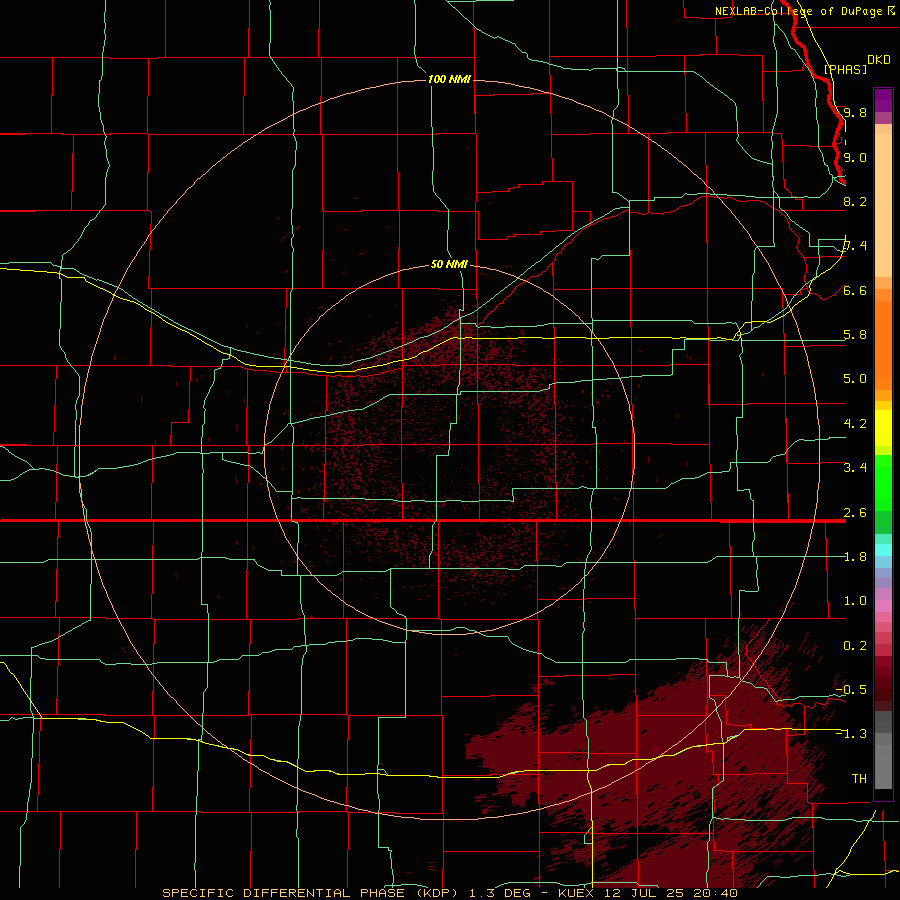Click the 4.2 legend scale value
The image size is (900, 900).
855,424
